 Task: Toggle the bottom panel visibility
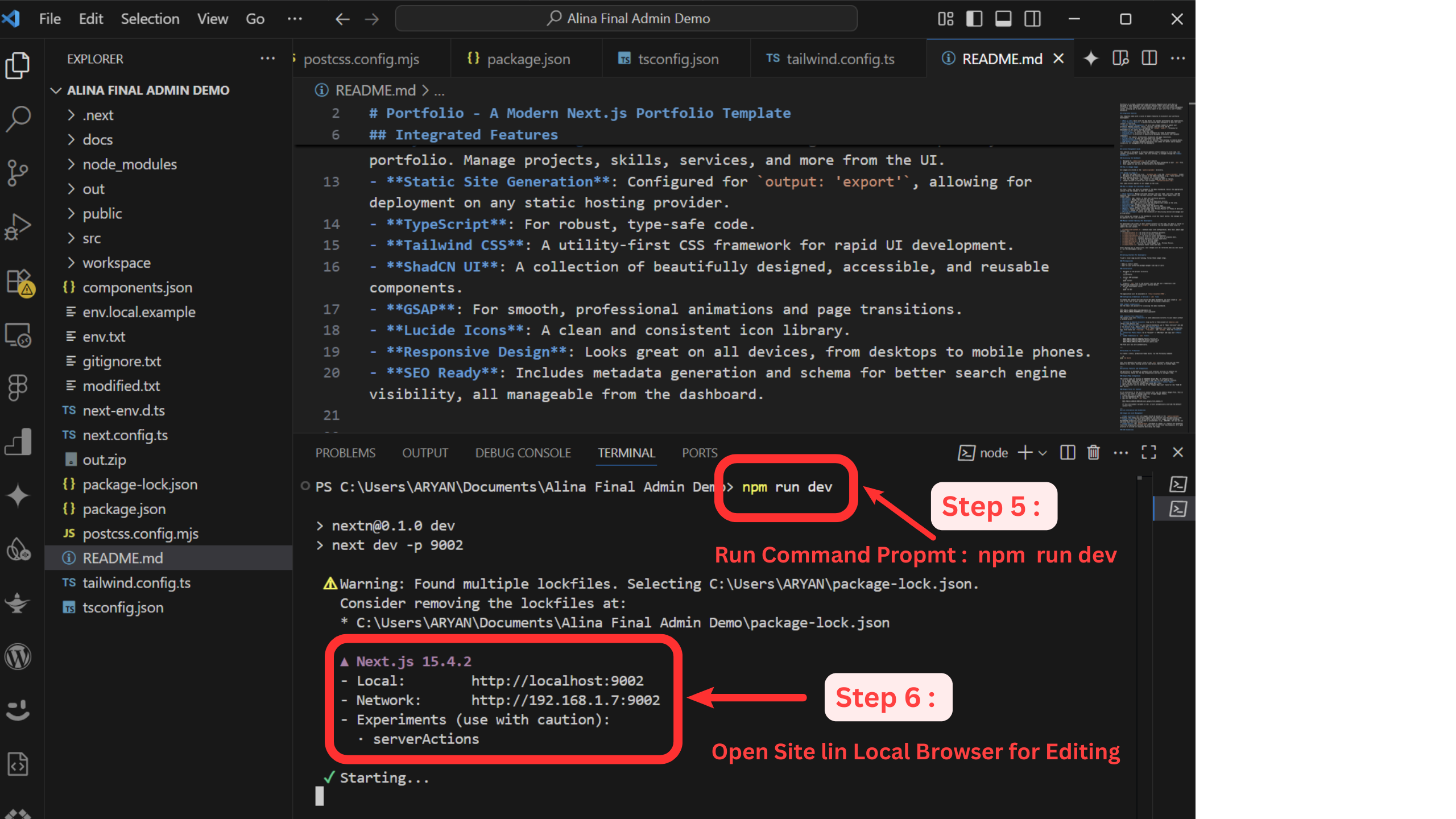click(1003, 18)
